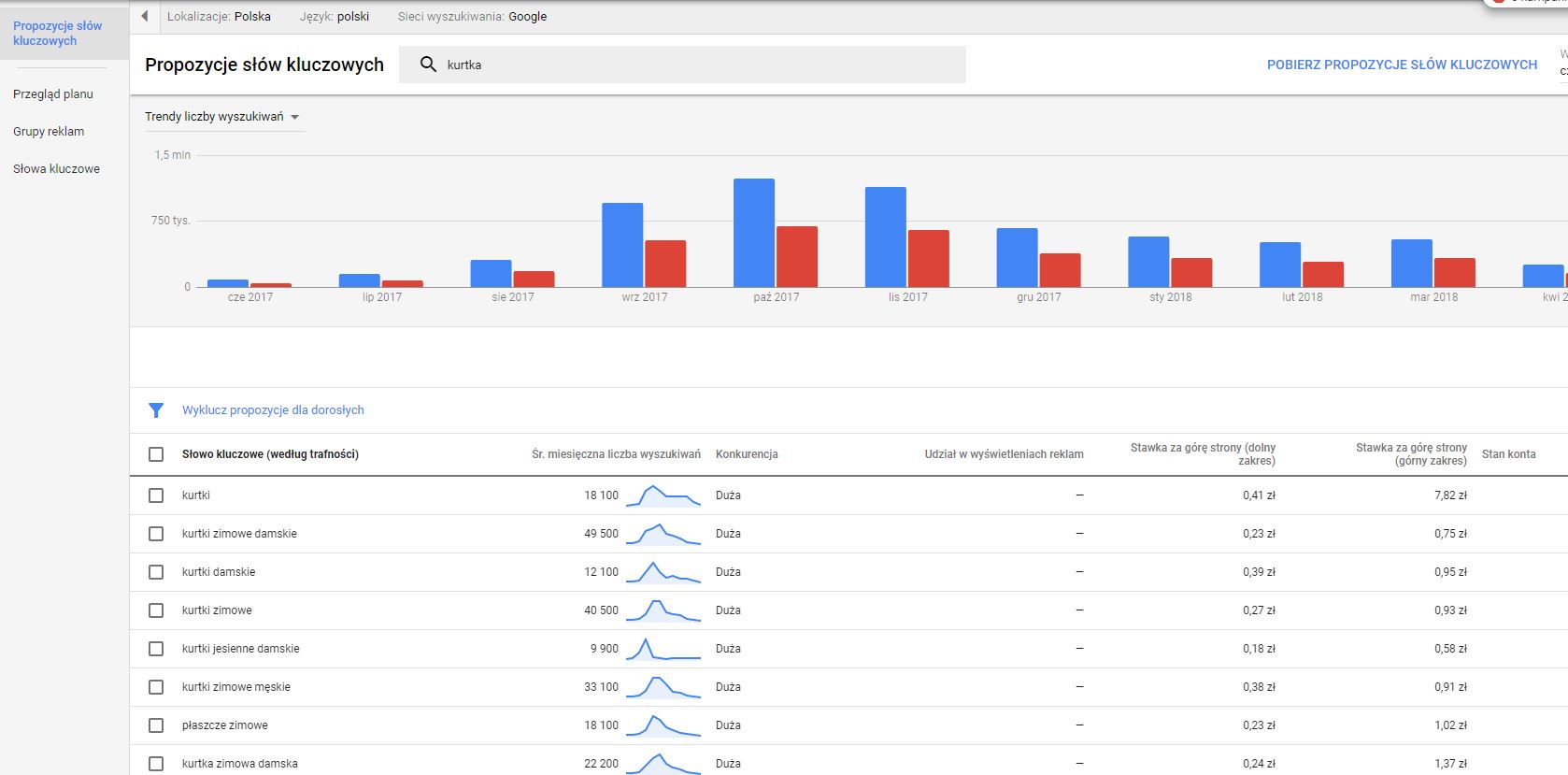Click keyword text płaszcze zimowe
Viewport: 1568px width, 775px height.
pos(225,725)
